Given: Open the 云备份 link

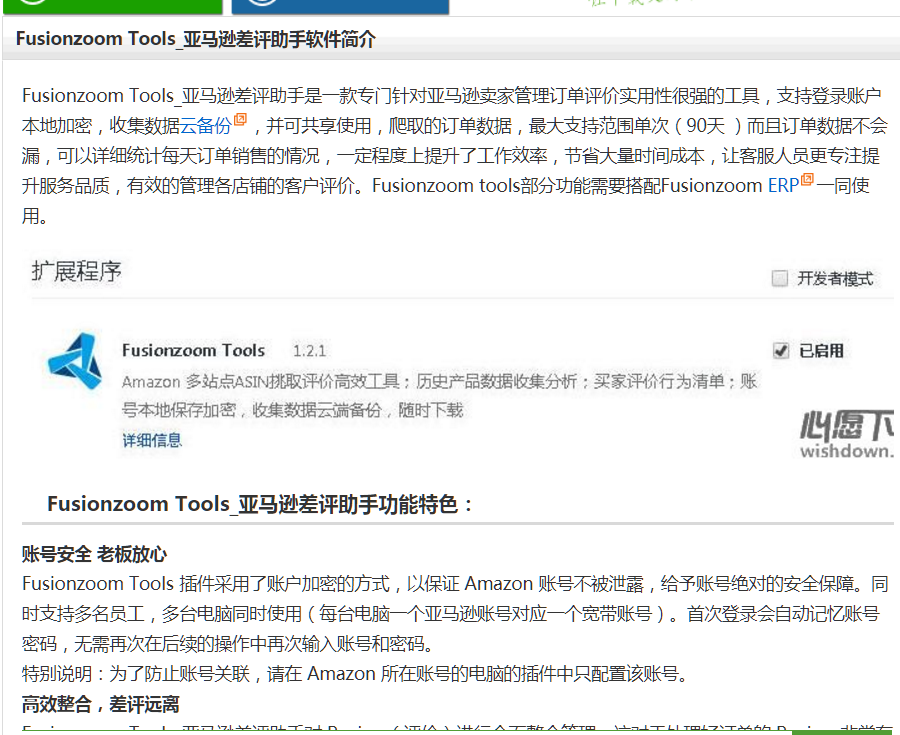Looking at the screenshot, I should [205, 126].
